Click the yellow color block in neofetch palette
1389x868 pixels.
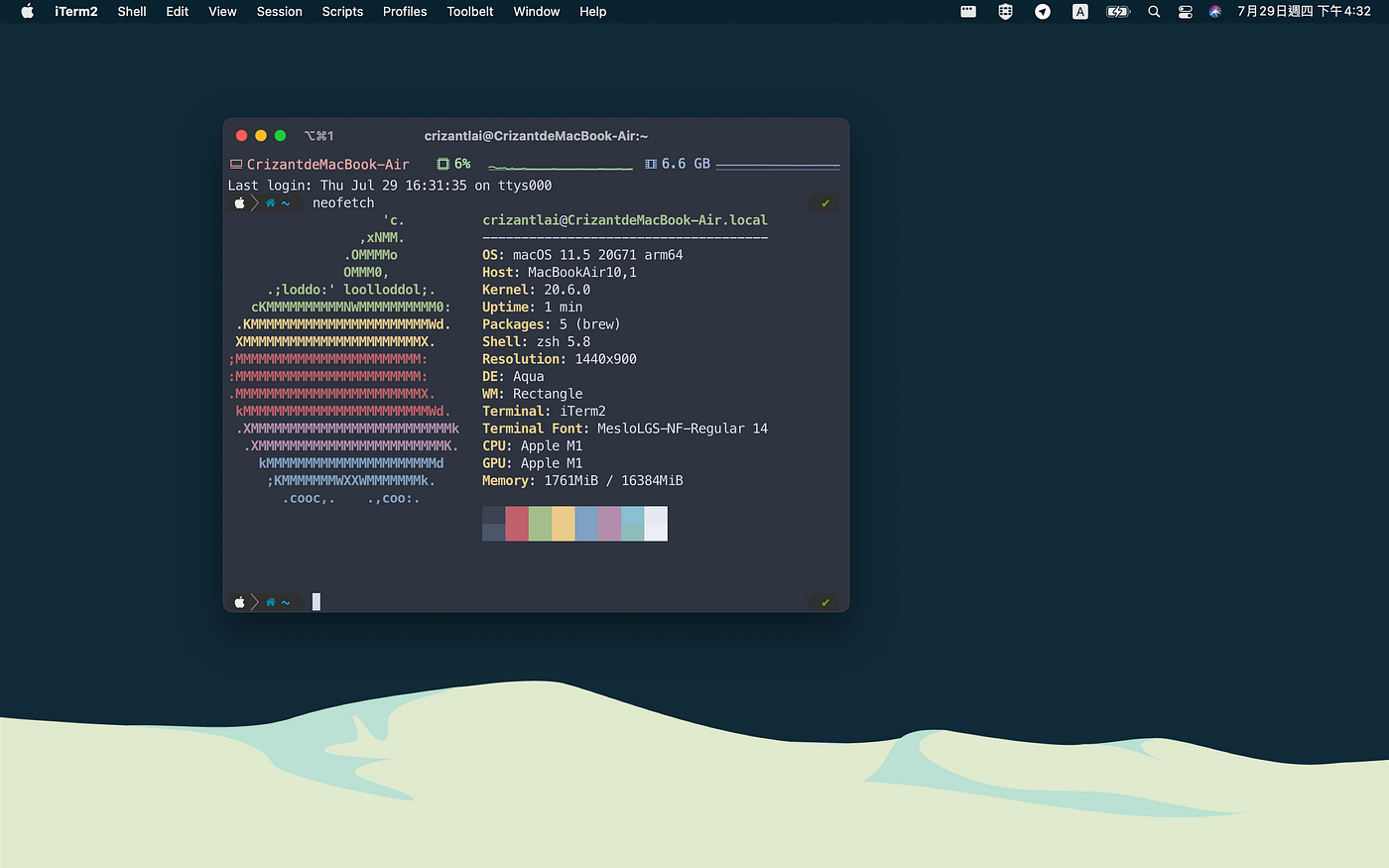[x=564, y=524]
